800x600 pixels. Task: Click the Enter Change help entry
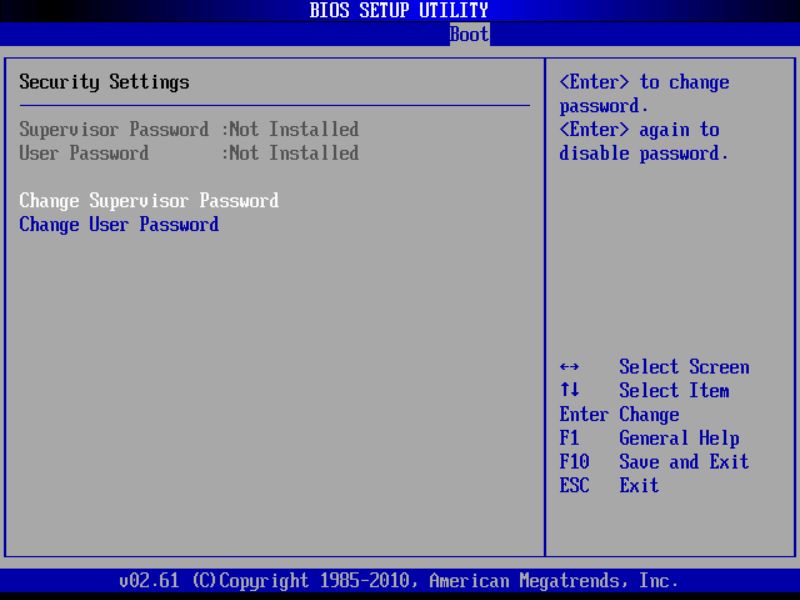618,414
